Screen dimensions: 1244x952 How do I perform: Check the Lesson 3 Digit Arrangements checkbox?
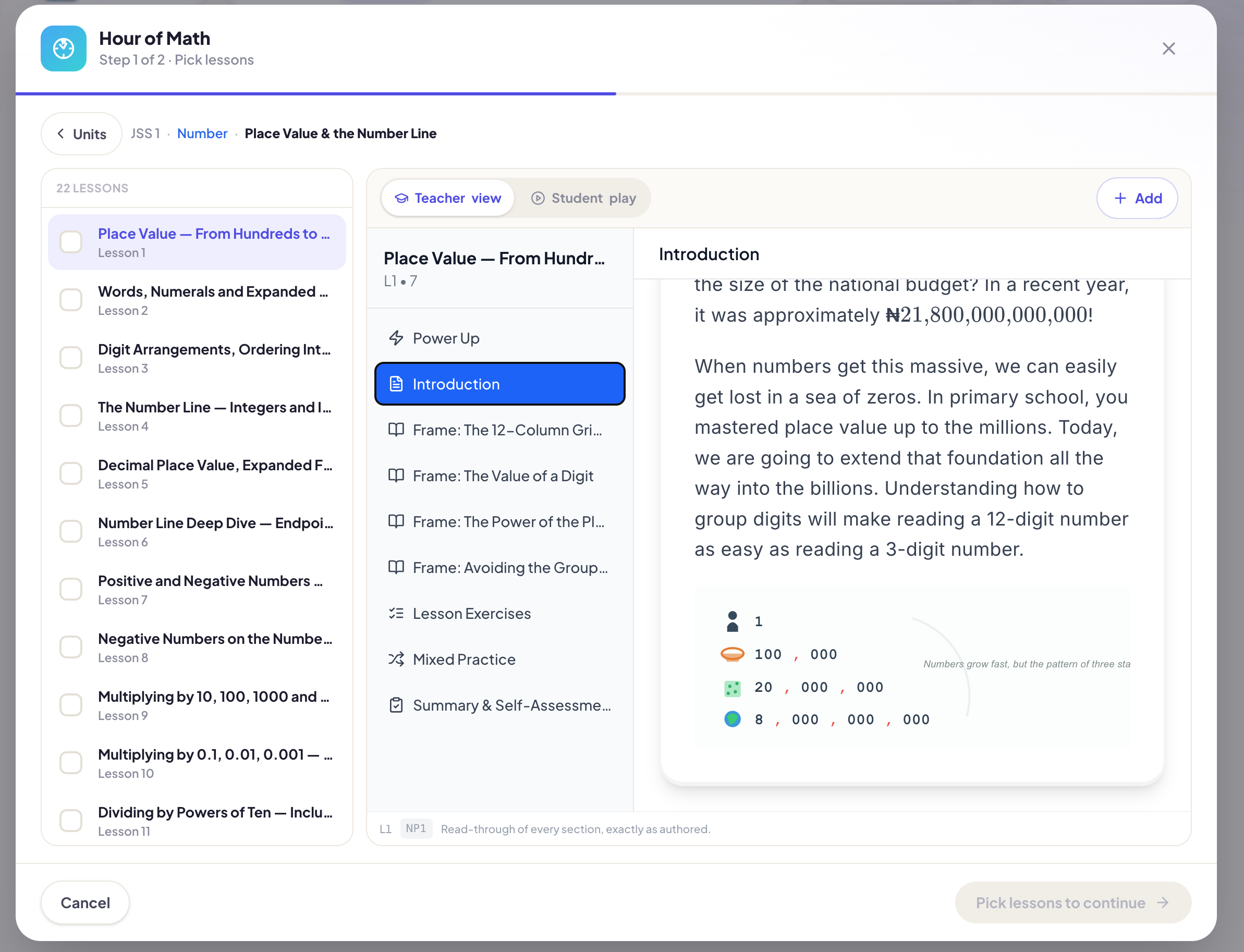(71, 358)
